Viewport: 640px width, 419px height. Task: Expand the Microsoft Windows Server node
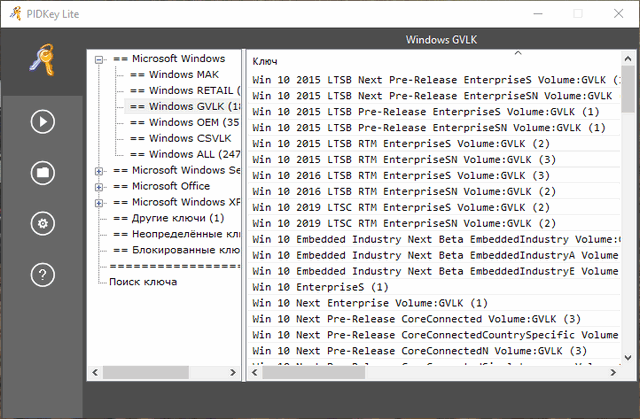coord(99,170)
